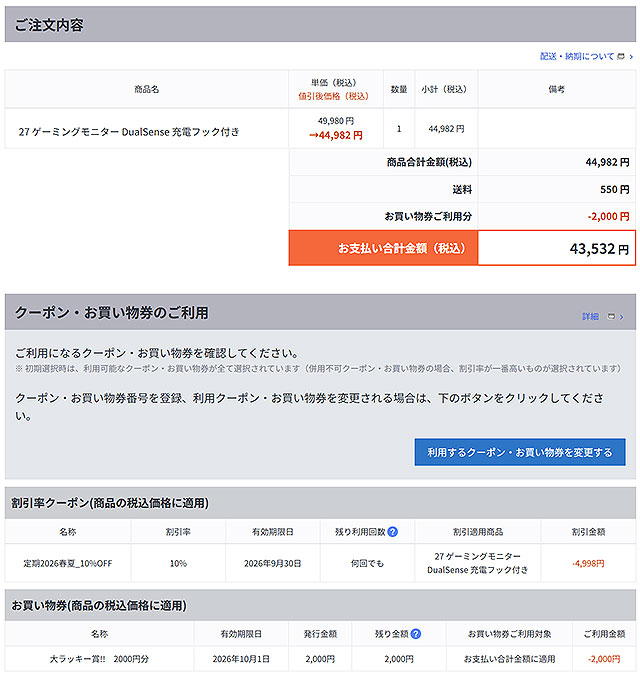Viewport: 640px width, 675px height.
Task: Click the 送料 row label
Action: pyautogui.click(x=462, y=189)
